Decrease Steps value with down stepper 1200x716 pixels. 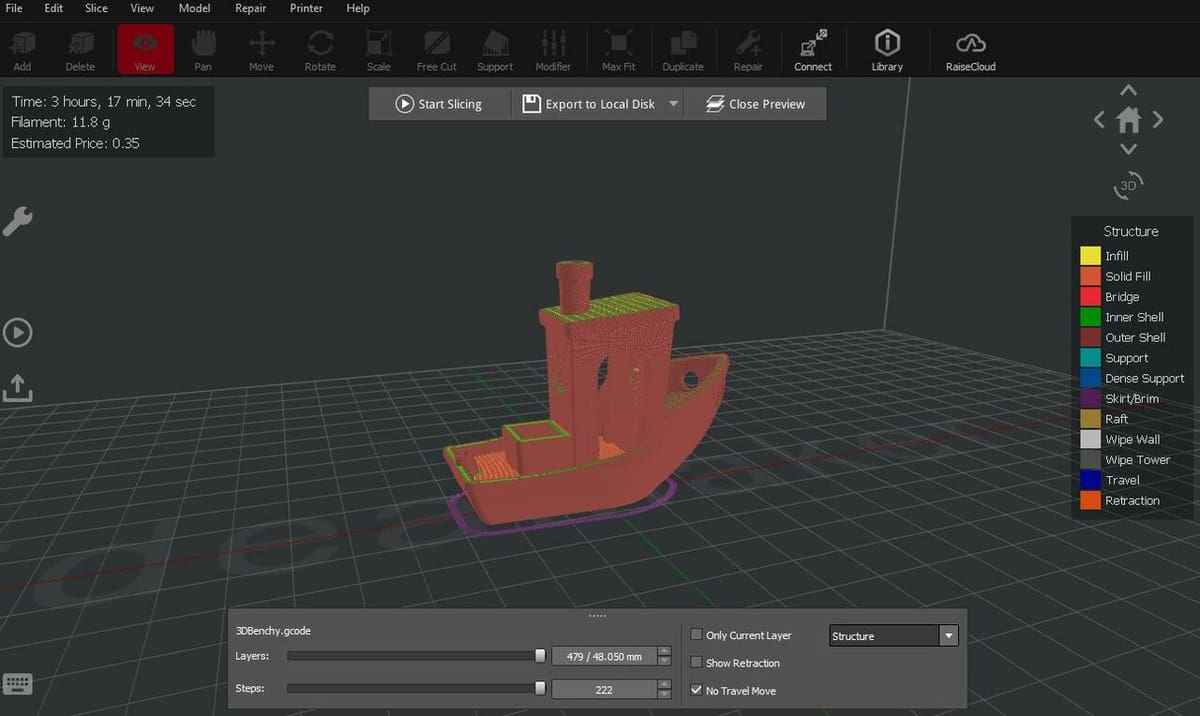(664, 694)
